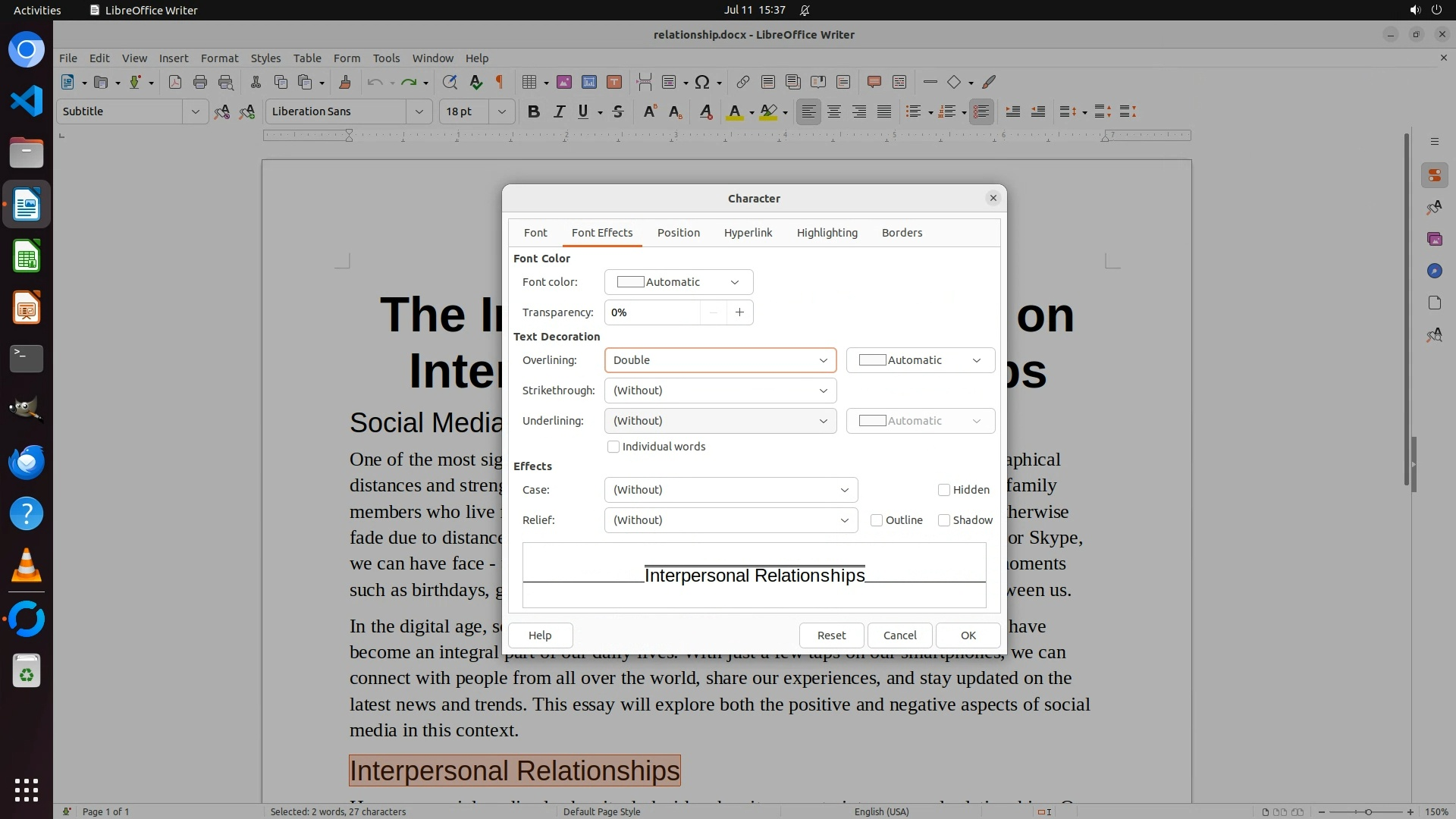Click the Insert Table icon
This screenshot has width=1456, height=819.
click(x=529, y=82)
